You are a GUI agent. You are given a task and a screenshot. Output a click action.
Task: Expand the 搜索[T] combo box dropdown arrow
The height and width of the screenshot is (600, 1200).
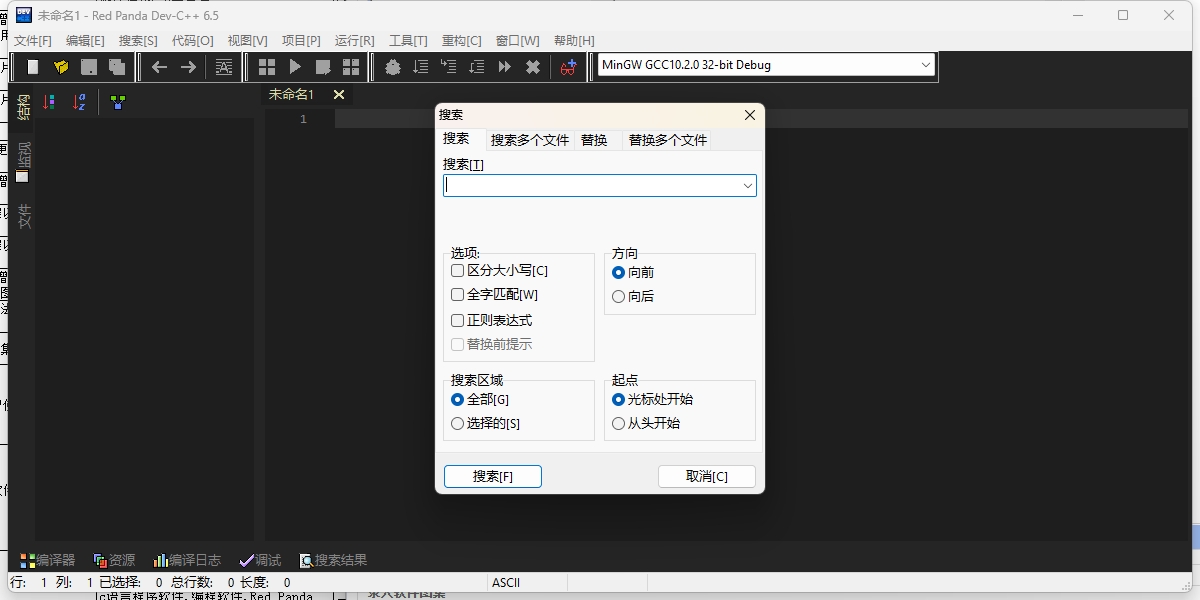point(747,186)
